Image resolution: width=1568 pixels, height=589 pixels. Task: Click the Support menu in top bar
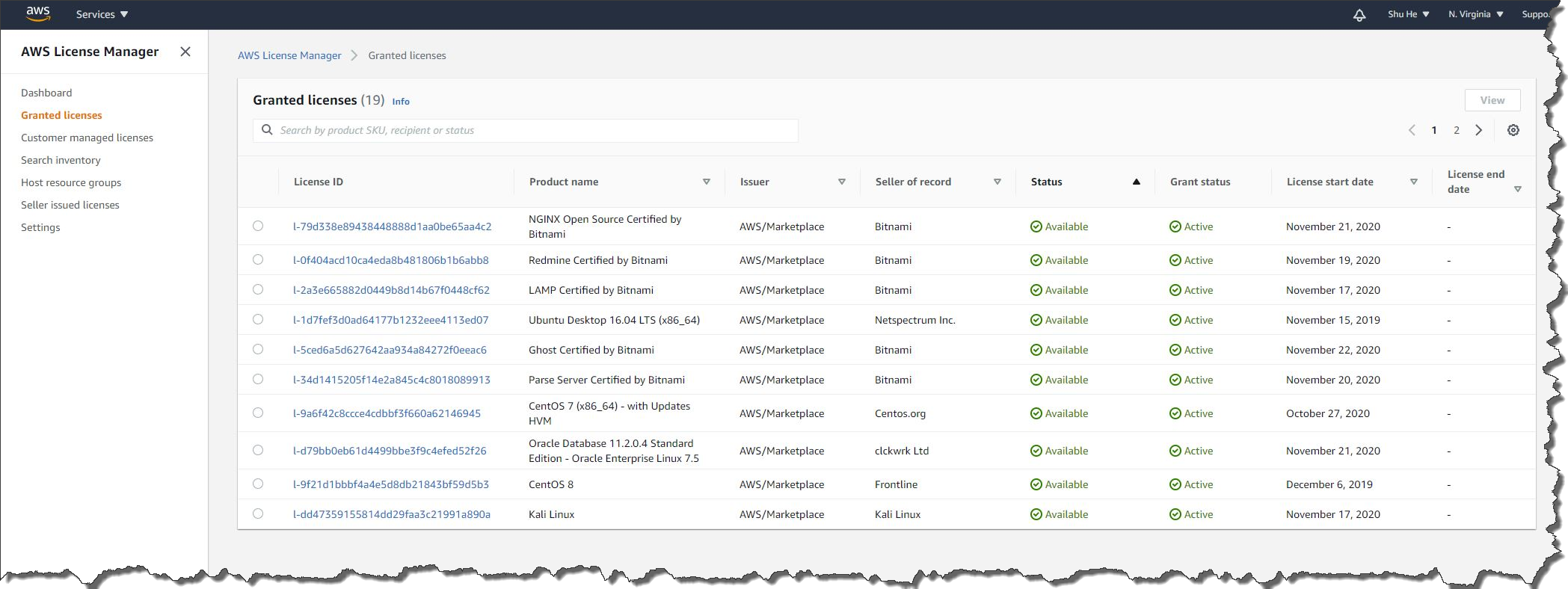pos(1535,14)
